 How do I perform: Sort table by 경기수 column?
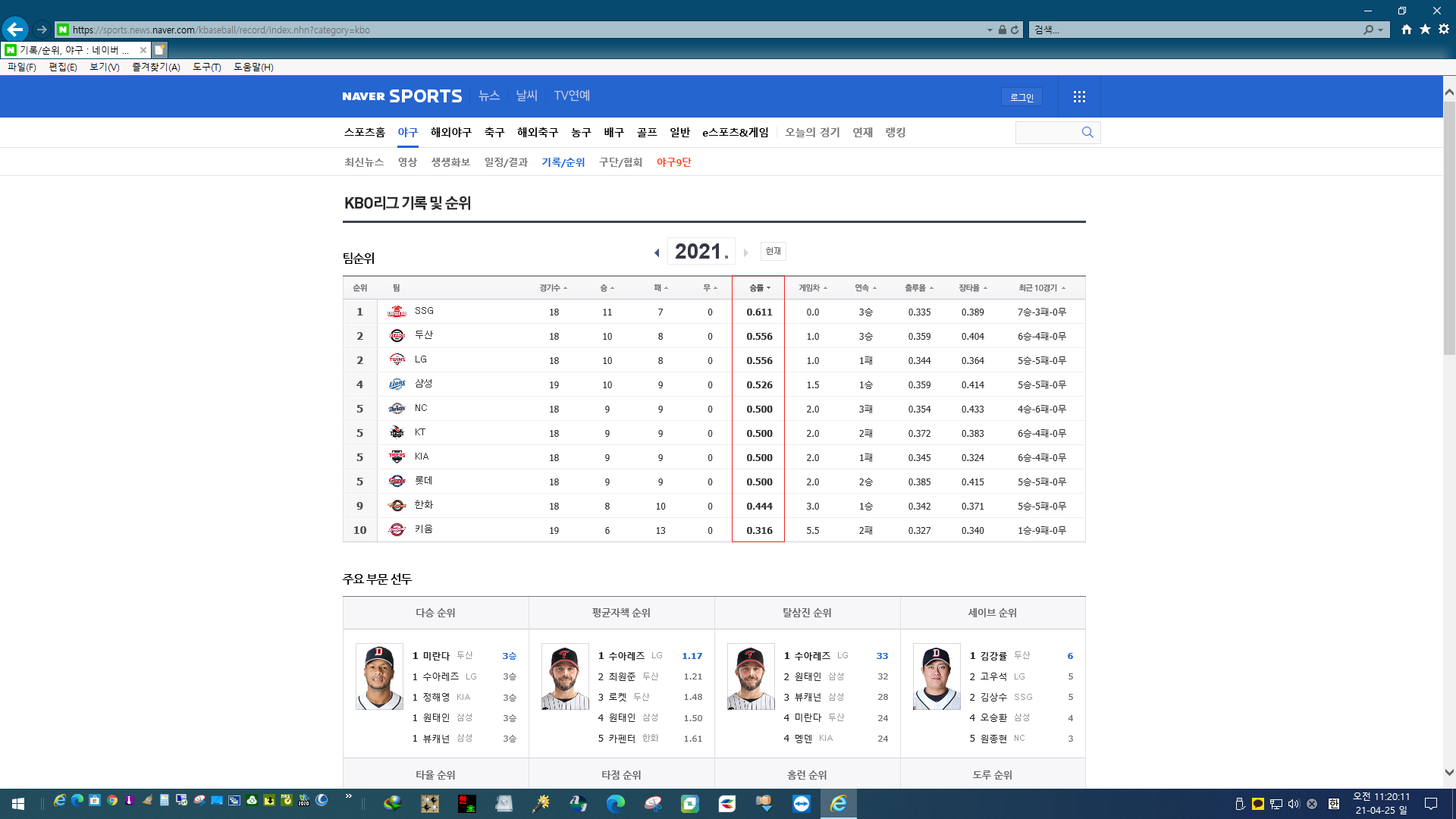pos(553,288)
